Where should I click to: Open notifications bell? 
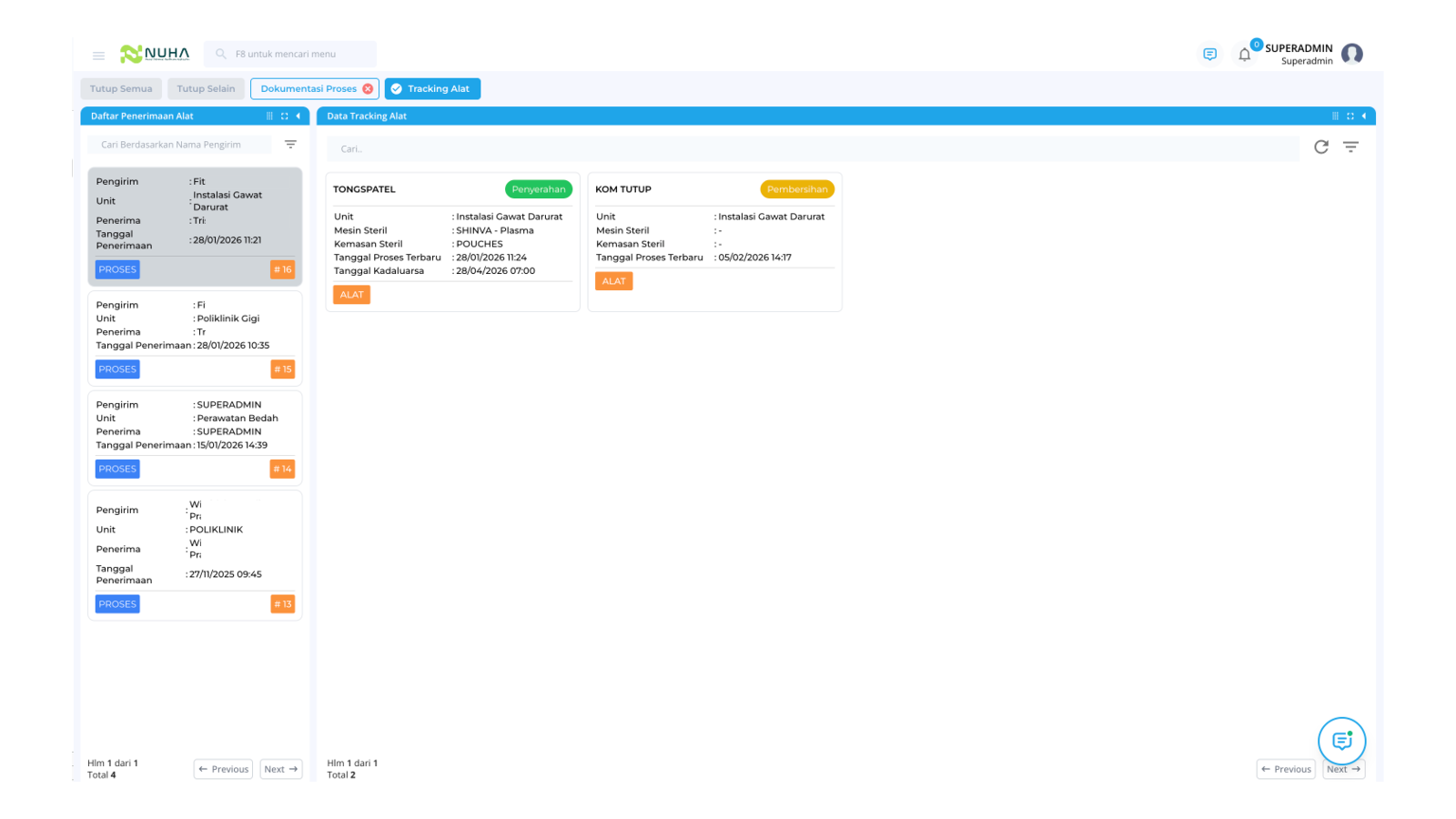coord(1244,55)
